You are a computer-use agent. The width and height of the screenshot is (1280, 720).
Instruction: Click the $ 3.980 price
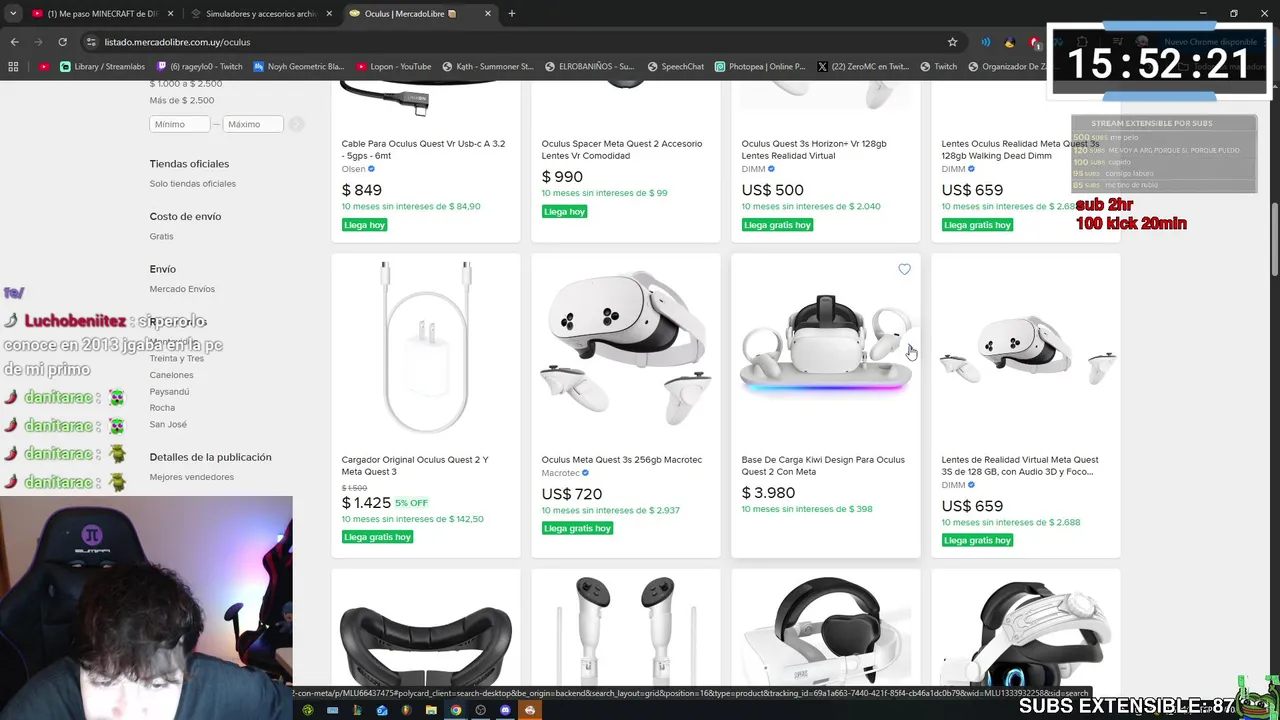click(x=768, y=493)
